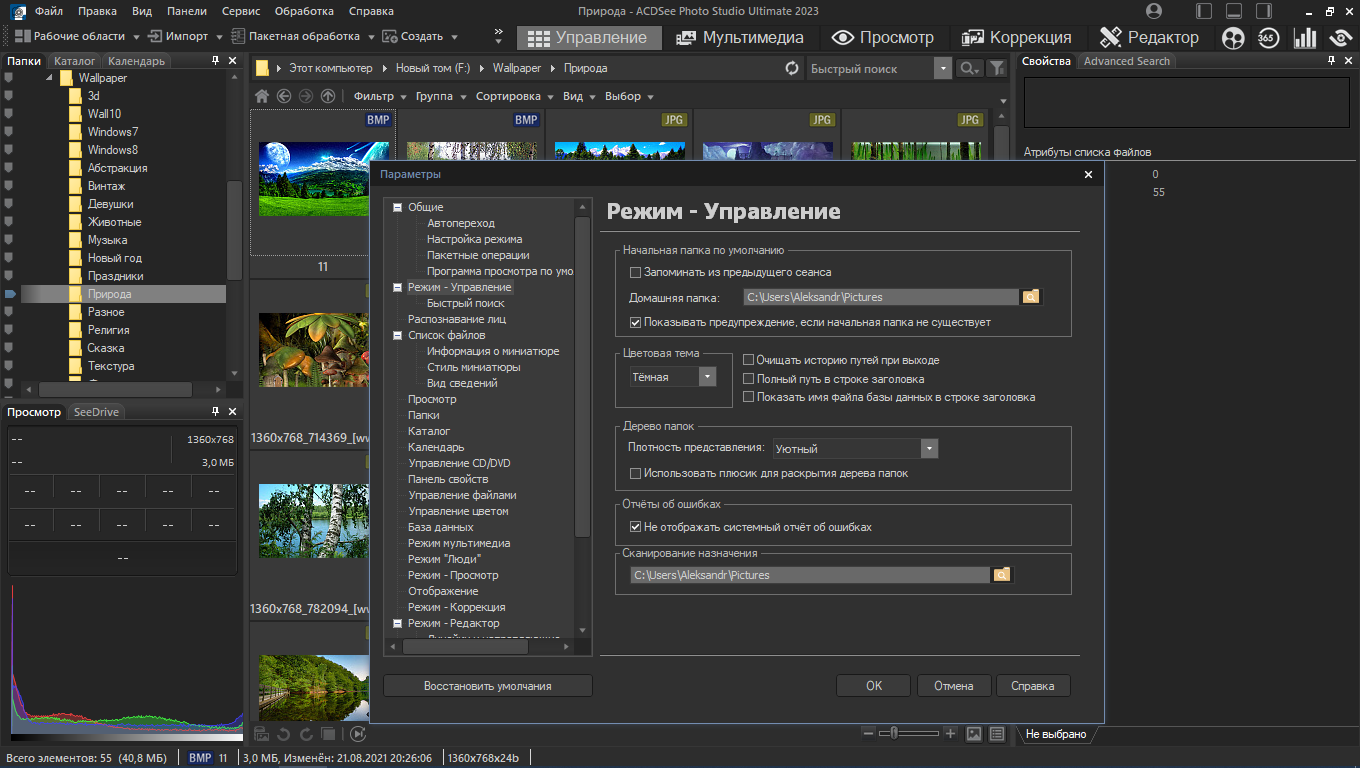Uncheck "Показывать предупреждение" about missing start folder
This screenshot has height=768, width=1360.
click(x=635, y=323)
